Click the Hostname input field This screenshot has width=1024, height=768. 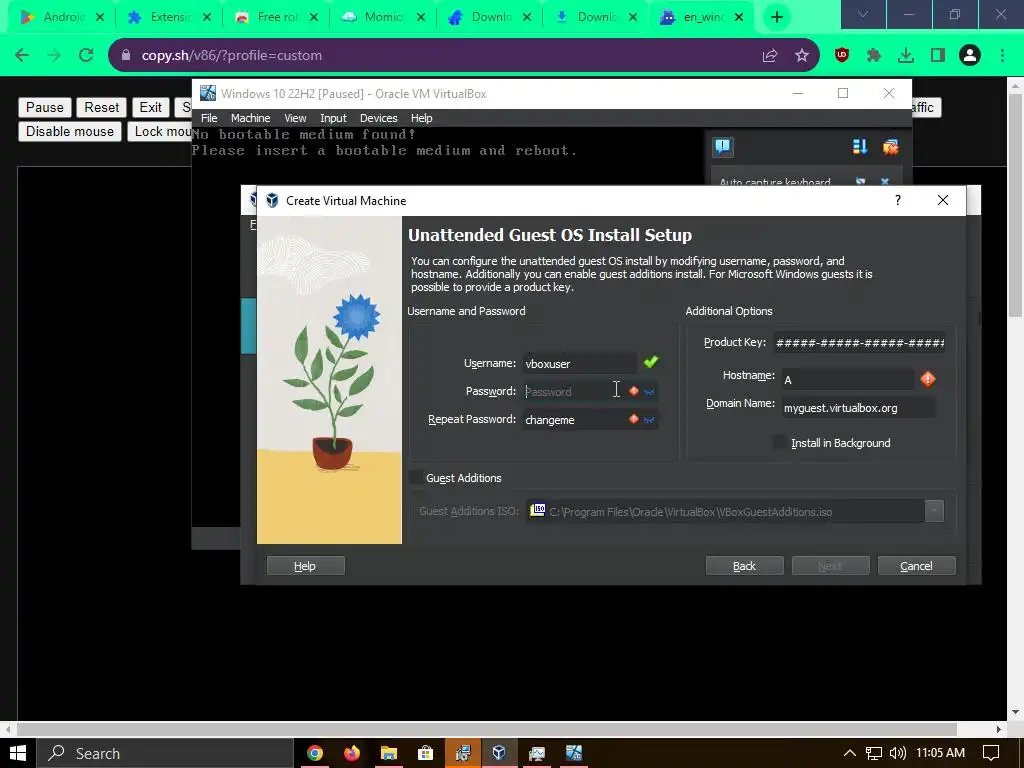tap(848, 379)
